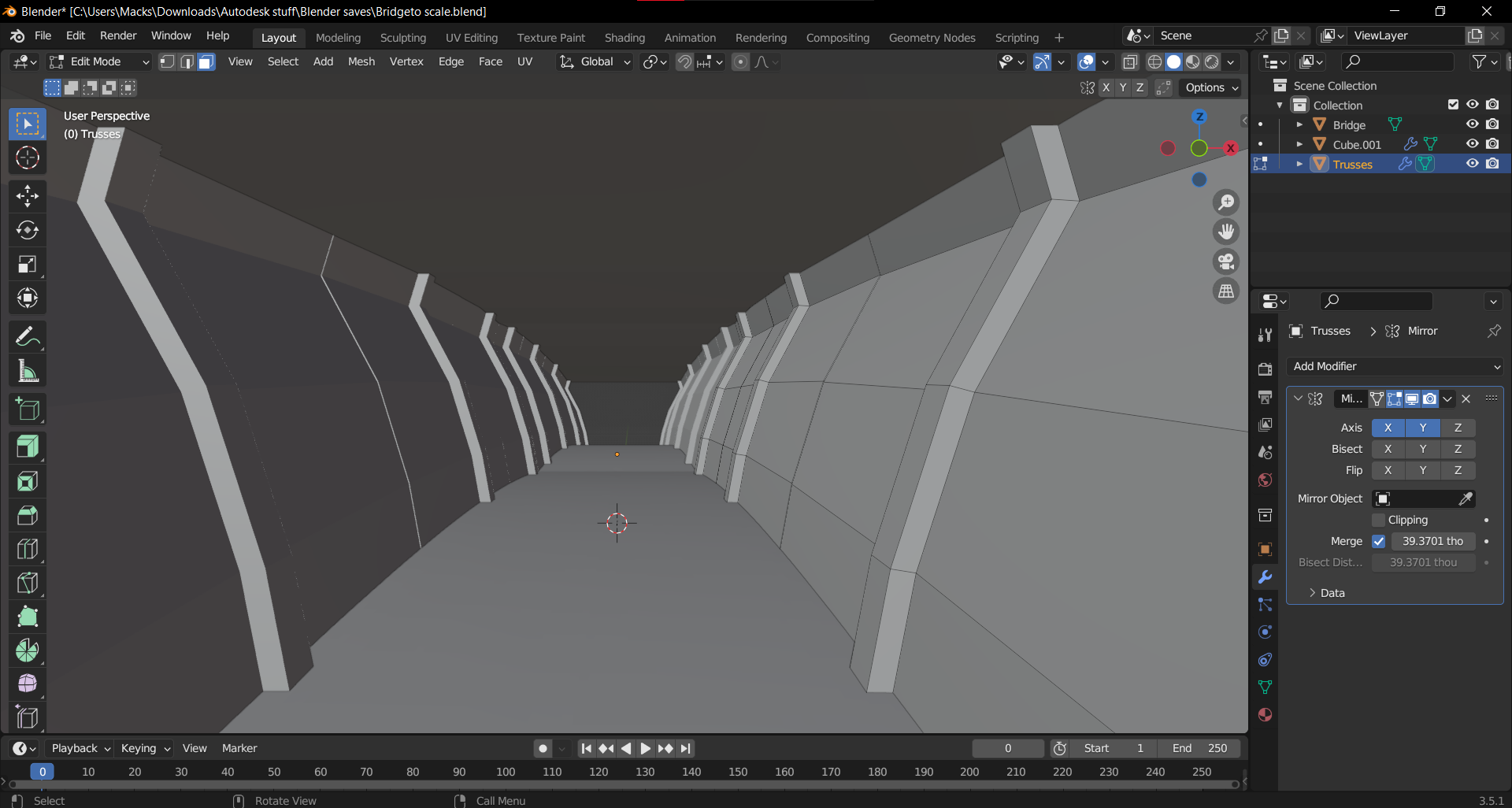Choose the Annotate tool
This screenshot has height=808, width=1512.
coord(28,337)
